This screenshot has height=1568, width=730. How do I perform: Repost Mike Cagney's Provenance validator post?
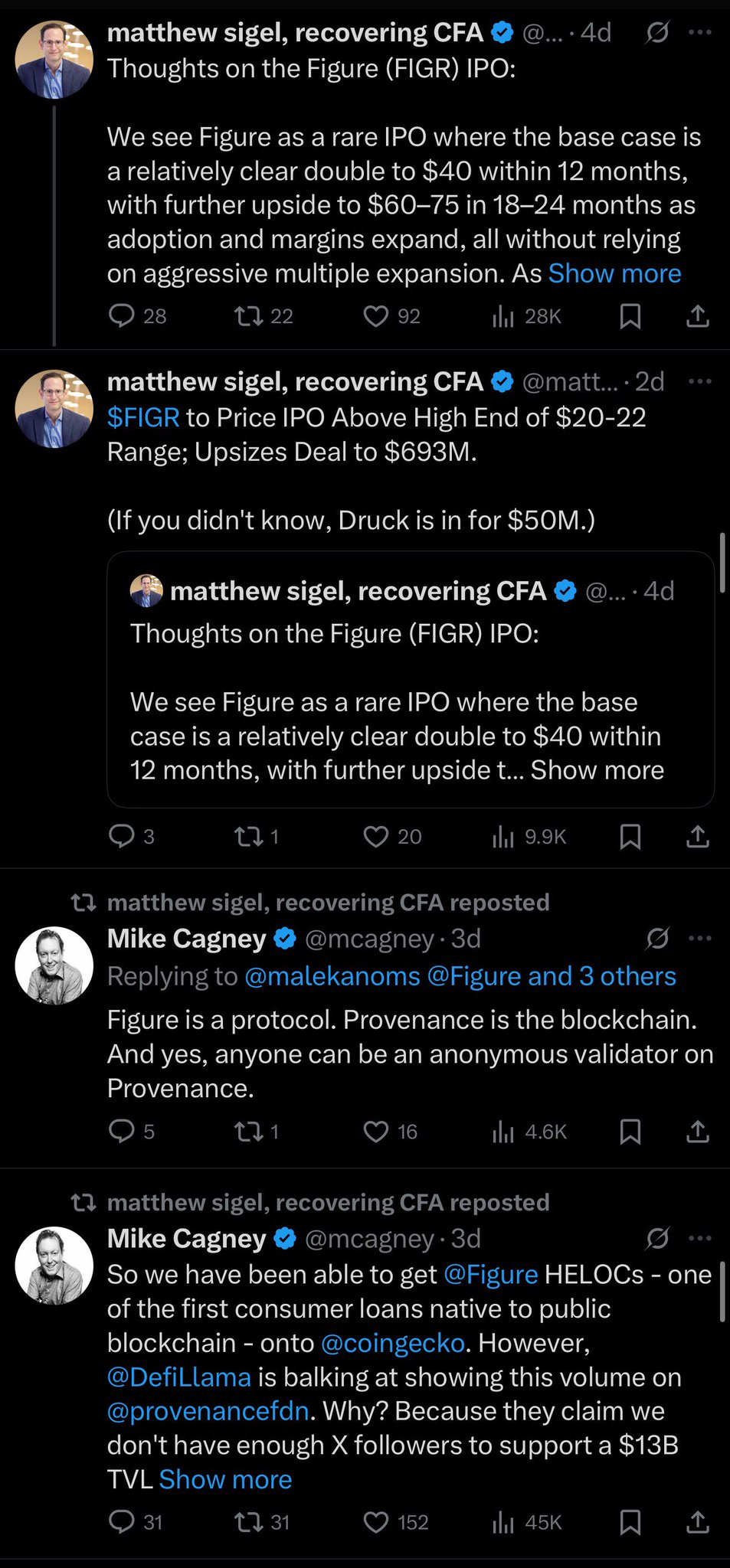tap(249, 1131)
